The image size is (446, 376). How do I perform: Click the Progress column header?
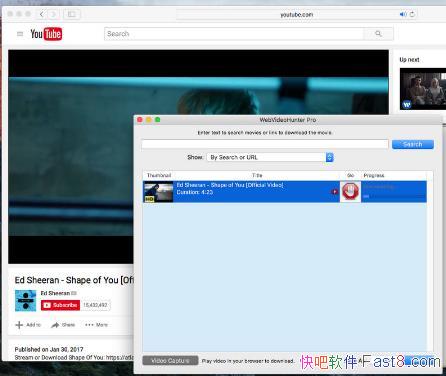[x=374, y=175]
